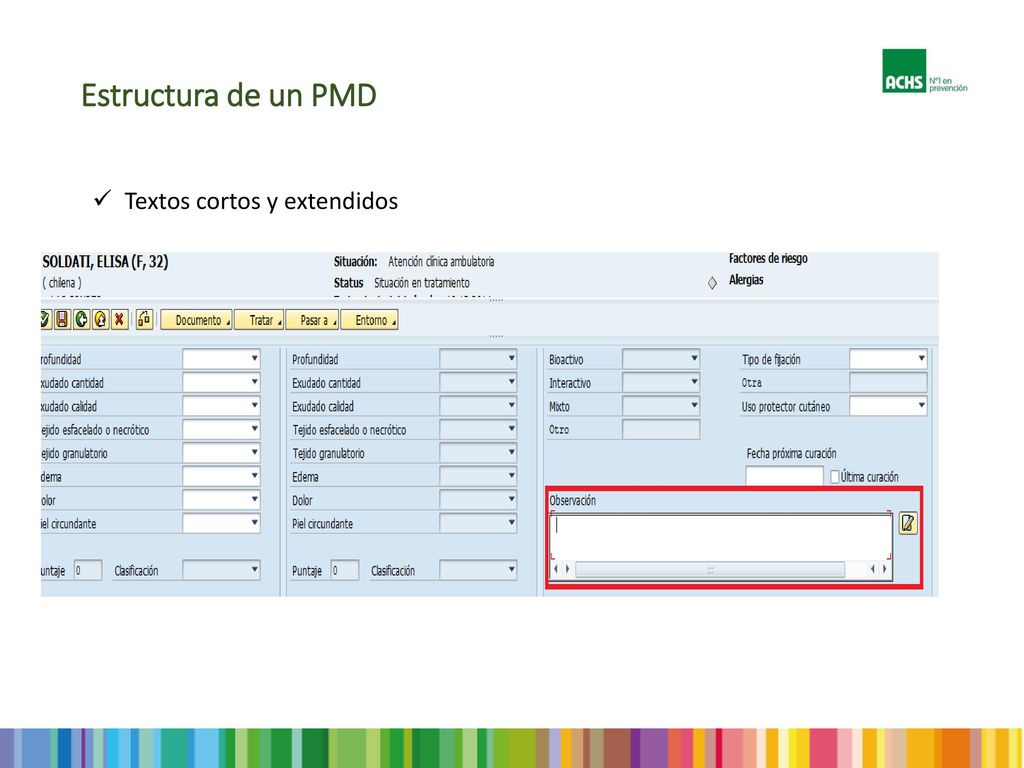Click the Alergias label
The image size is (1024, 768).
746,280
